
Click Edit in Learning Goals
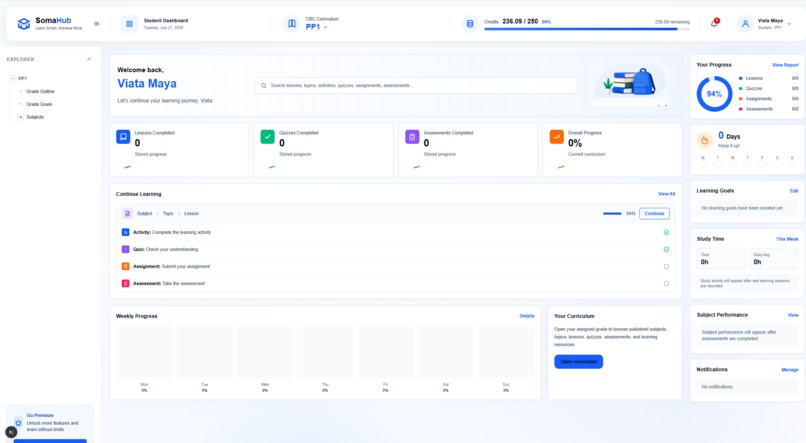click(x=794, y=191)
